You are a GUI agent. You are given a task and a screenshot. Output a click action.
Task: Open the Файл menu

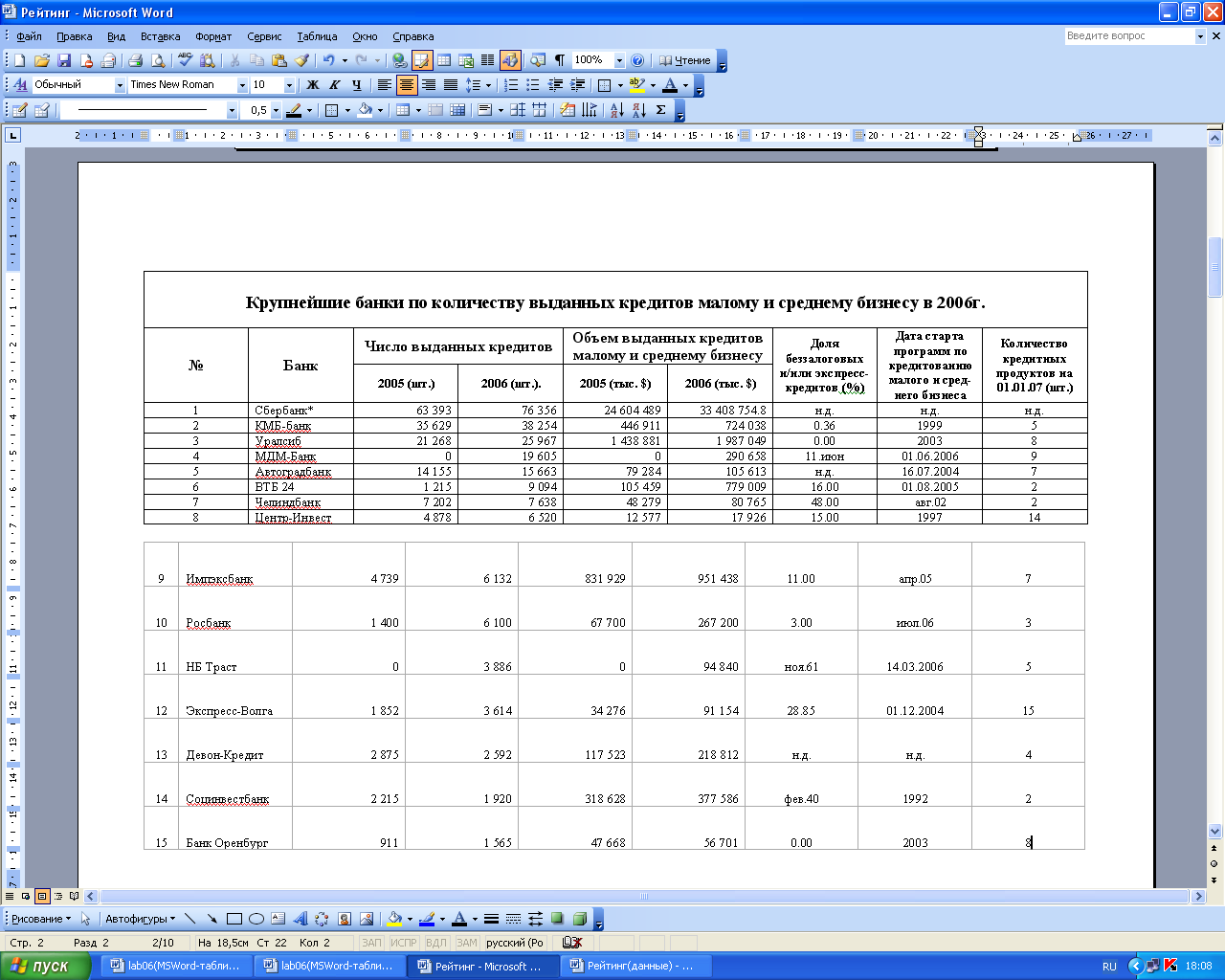point(29,36)
